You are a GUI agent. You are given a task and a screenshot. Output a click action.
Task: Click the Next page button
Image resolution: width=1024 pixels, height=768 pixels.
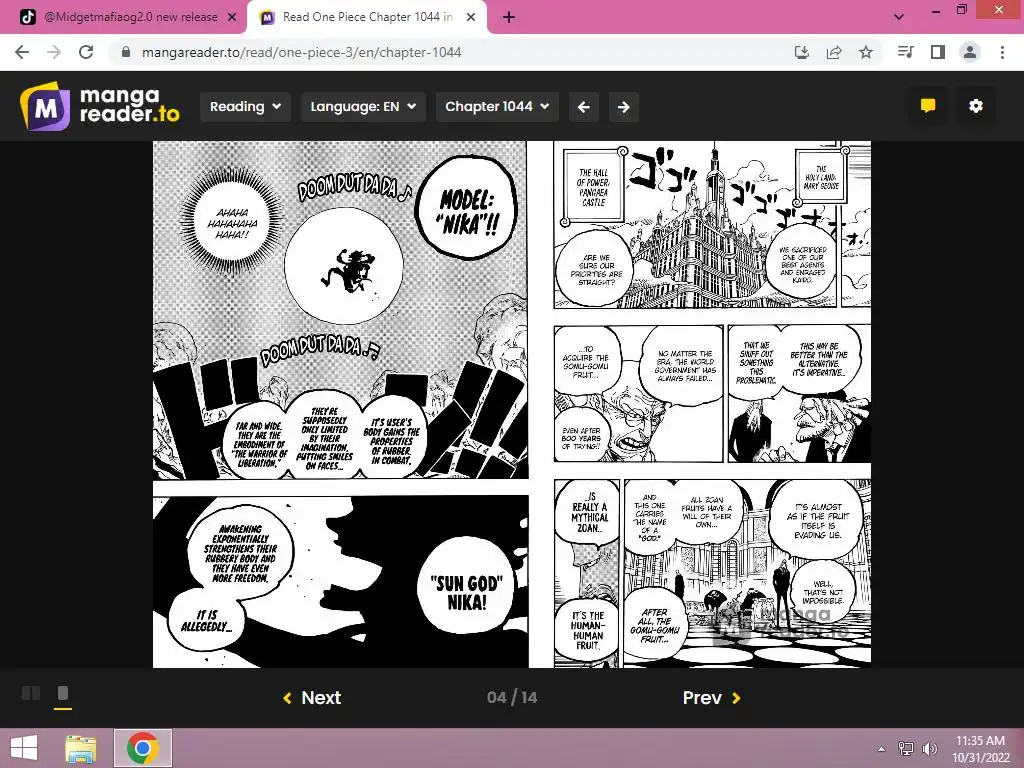pos(312,697)
